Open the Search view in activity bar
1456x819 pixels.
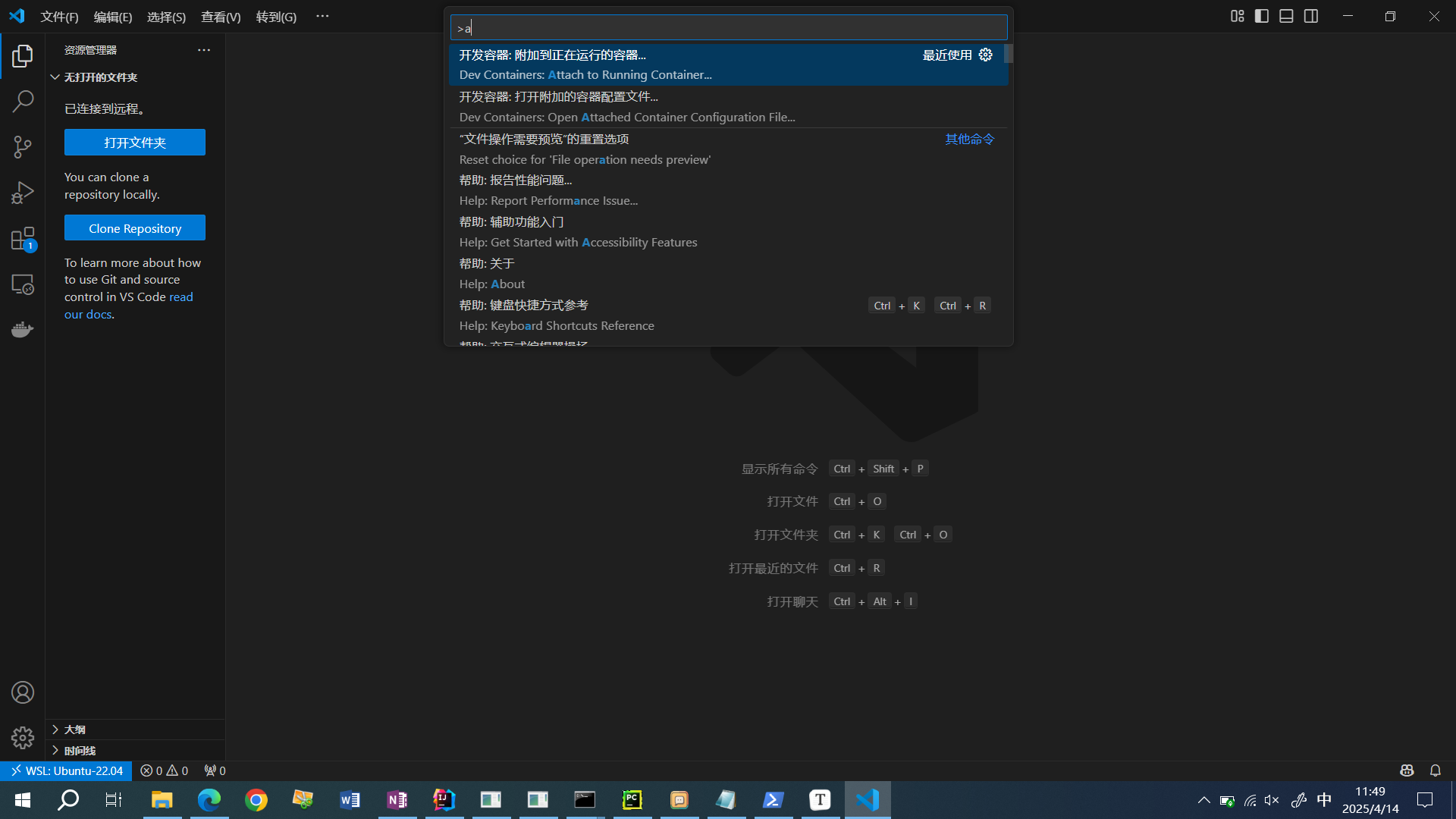23,101
